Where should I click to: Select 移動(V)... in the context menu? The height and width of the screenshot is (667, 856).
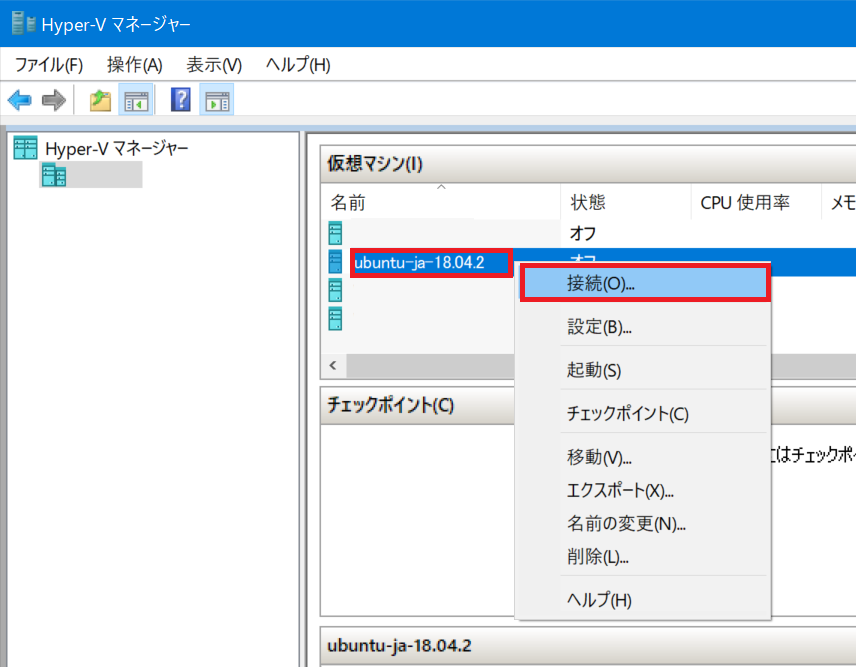(645, 457)
